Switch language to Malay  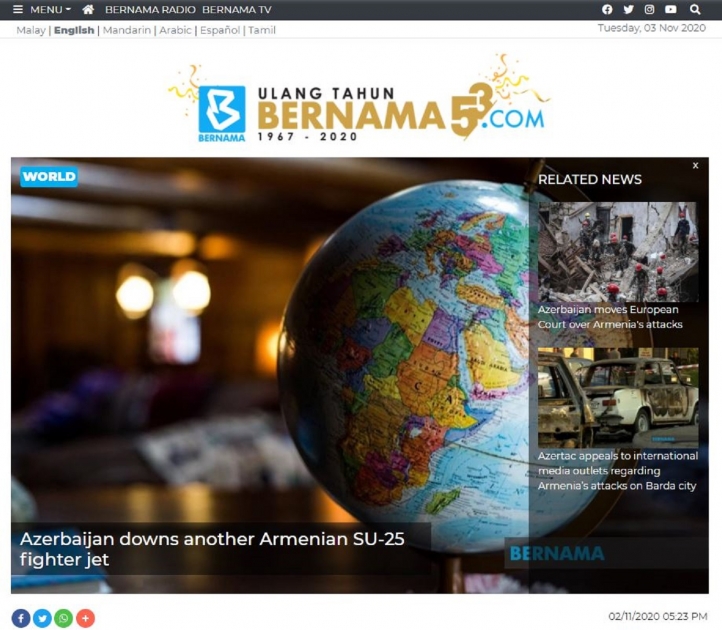coord(31,30)
